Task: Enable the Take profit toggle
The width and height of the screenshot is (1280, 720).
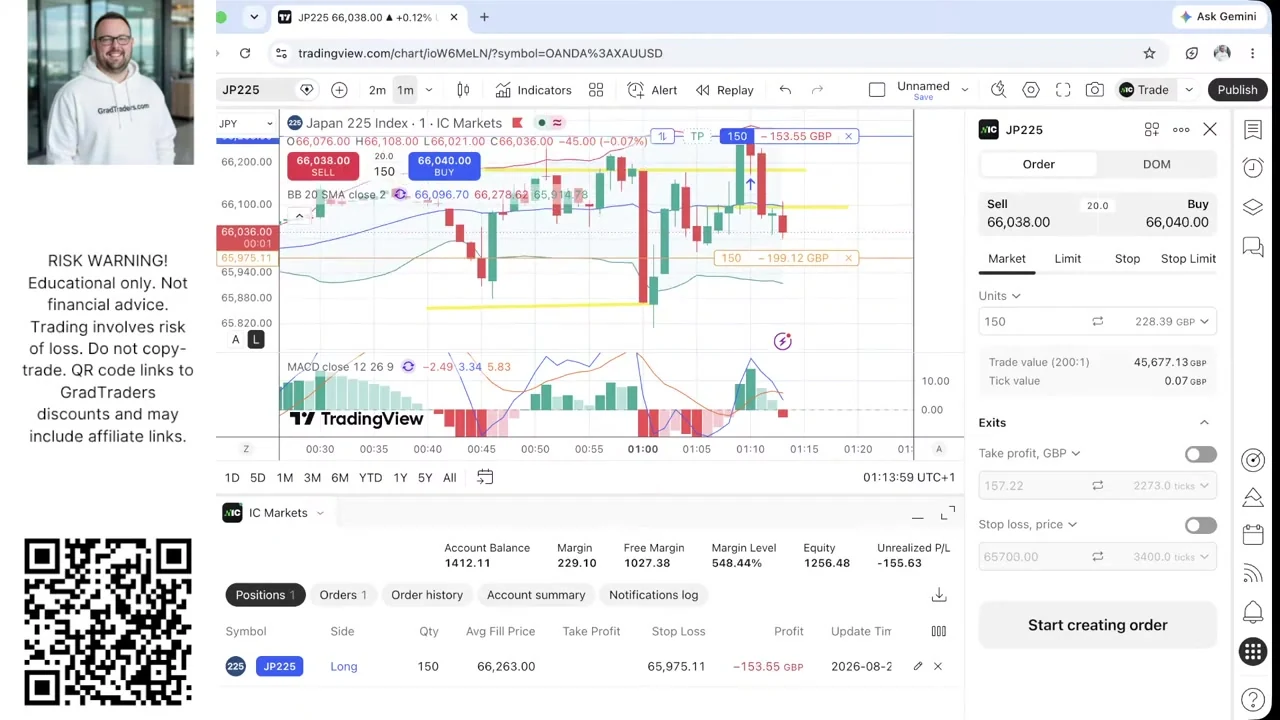Action: [x=1200, y=454]
